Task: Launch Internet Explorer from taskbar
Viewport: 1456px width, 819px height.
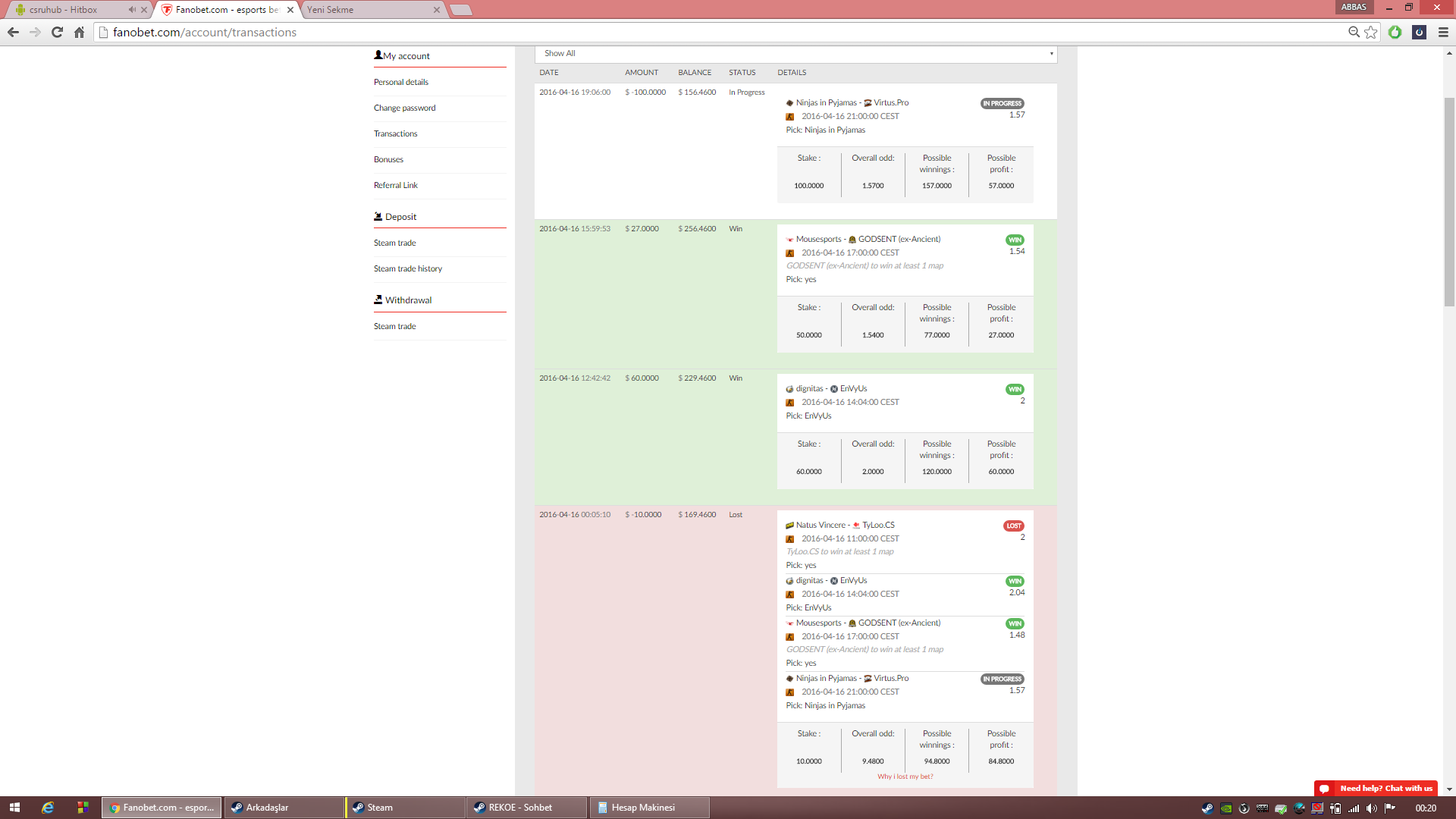Action: [48, 808]
